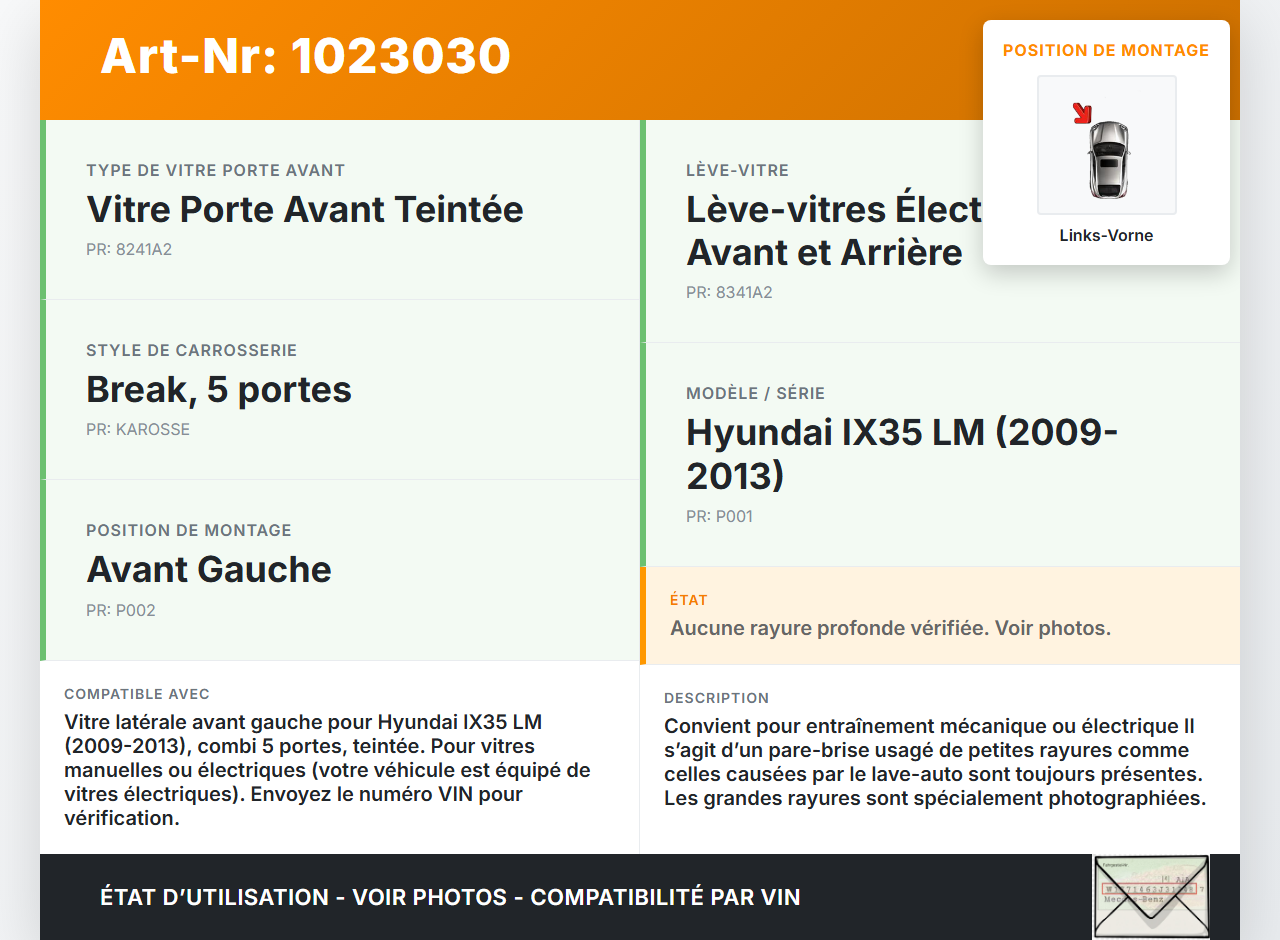
Task: Click the 'PR: 8241A2' code
Action: click(x=129, y=250)
